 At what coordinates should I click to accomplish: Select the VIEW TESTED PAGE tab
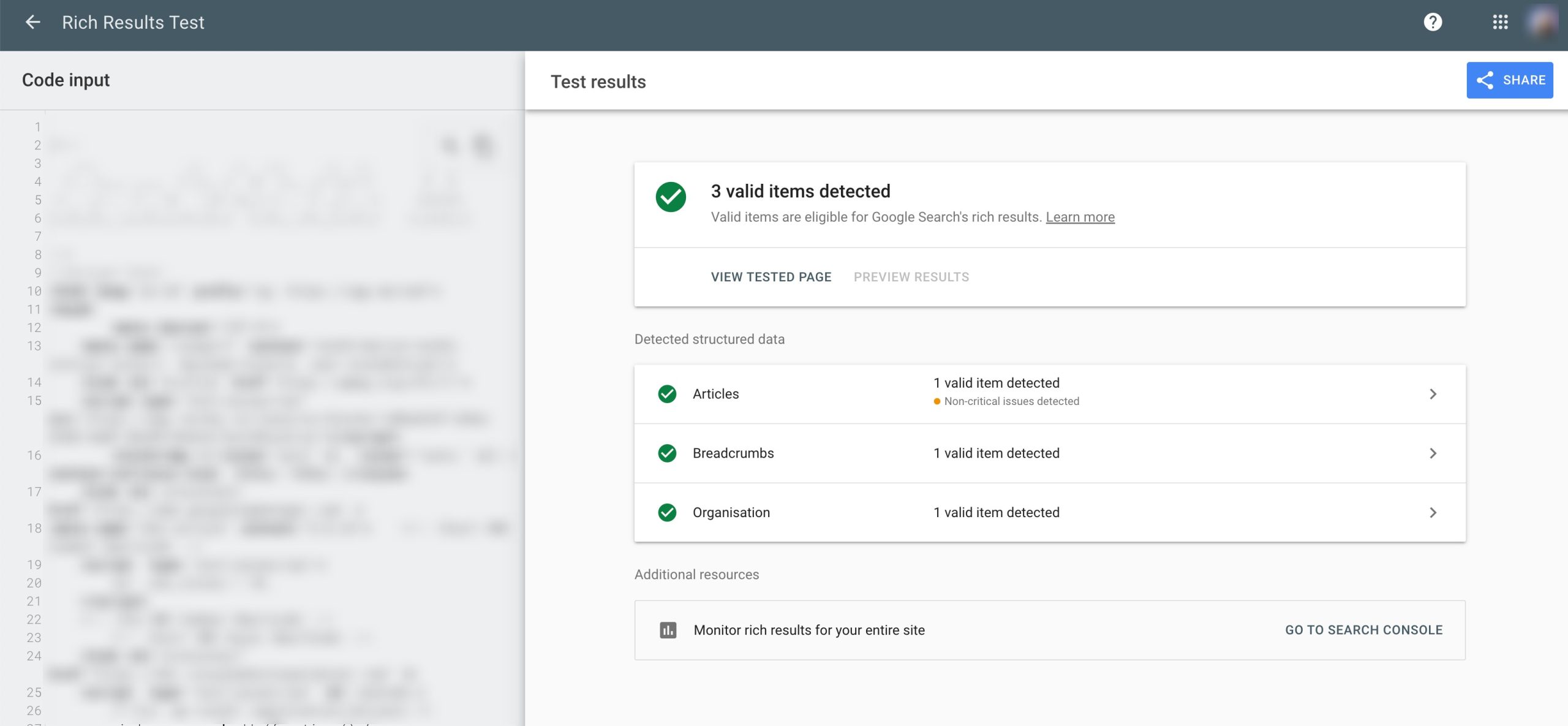(x=771, y=277)
